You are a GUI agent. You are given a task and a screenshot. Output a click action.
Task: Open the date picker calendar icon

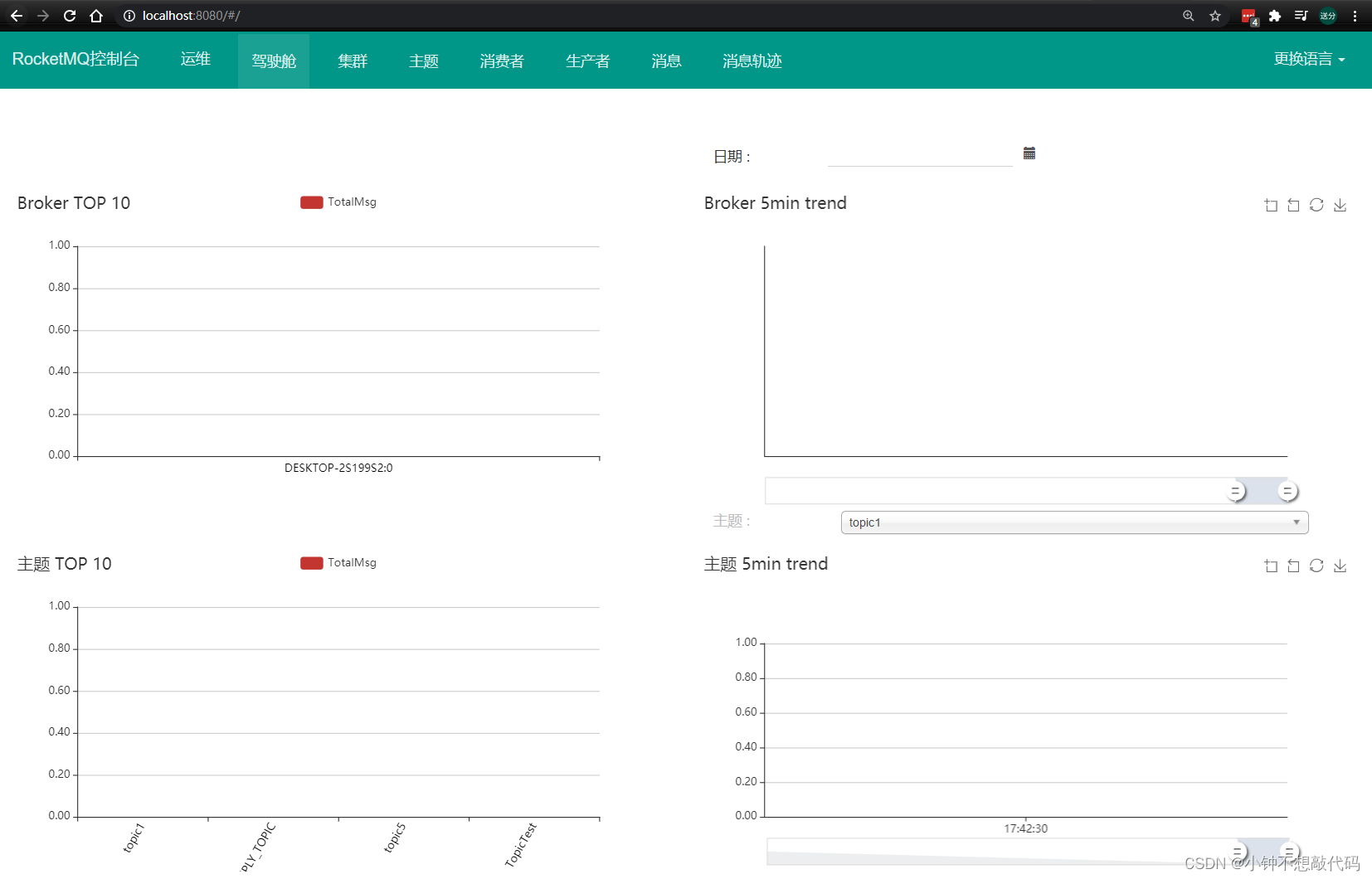[x=1029, y=153]
